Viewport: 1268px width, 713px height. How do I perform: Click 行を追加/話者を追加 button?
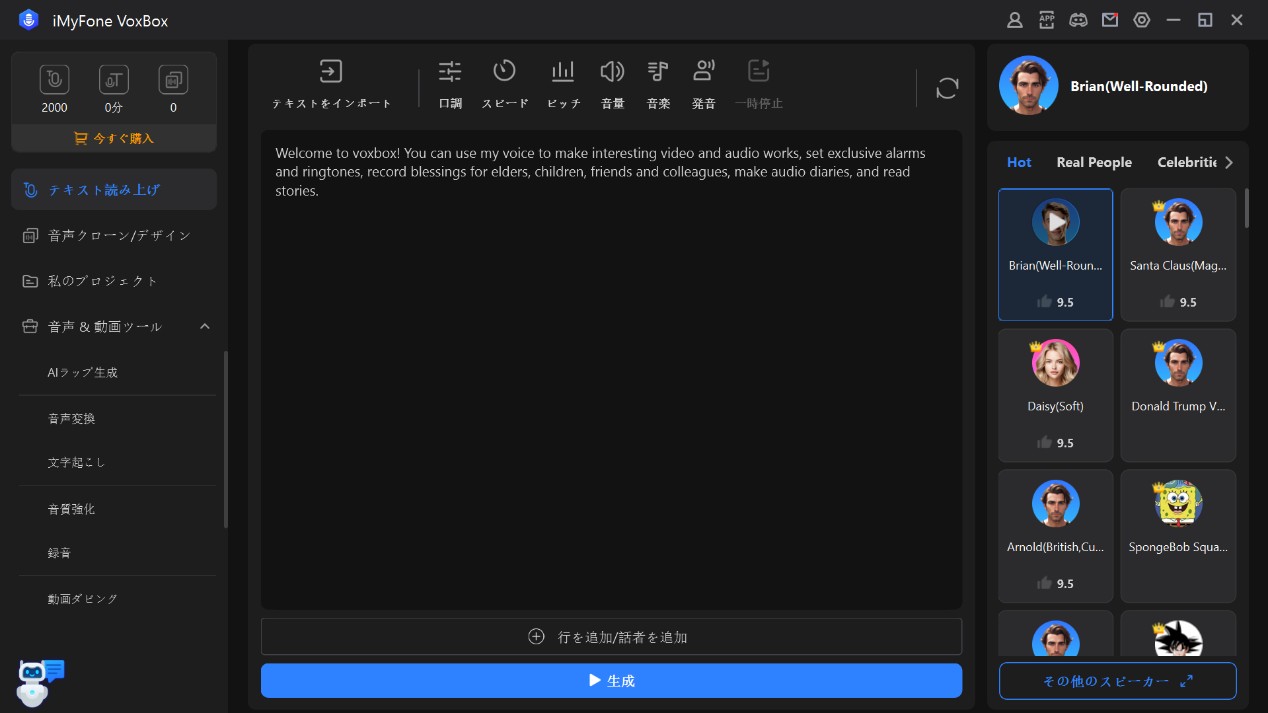pyautogui.click(x=612, y=637)
